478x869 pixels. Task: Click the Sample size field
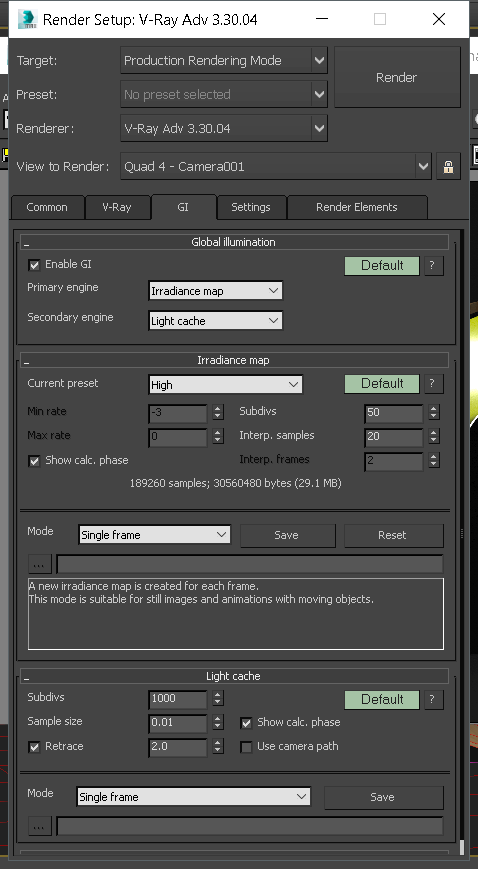(x=177, y=723)
